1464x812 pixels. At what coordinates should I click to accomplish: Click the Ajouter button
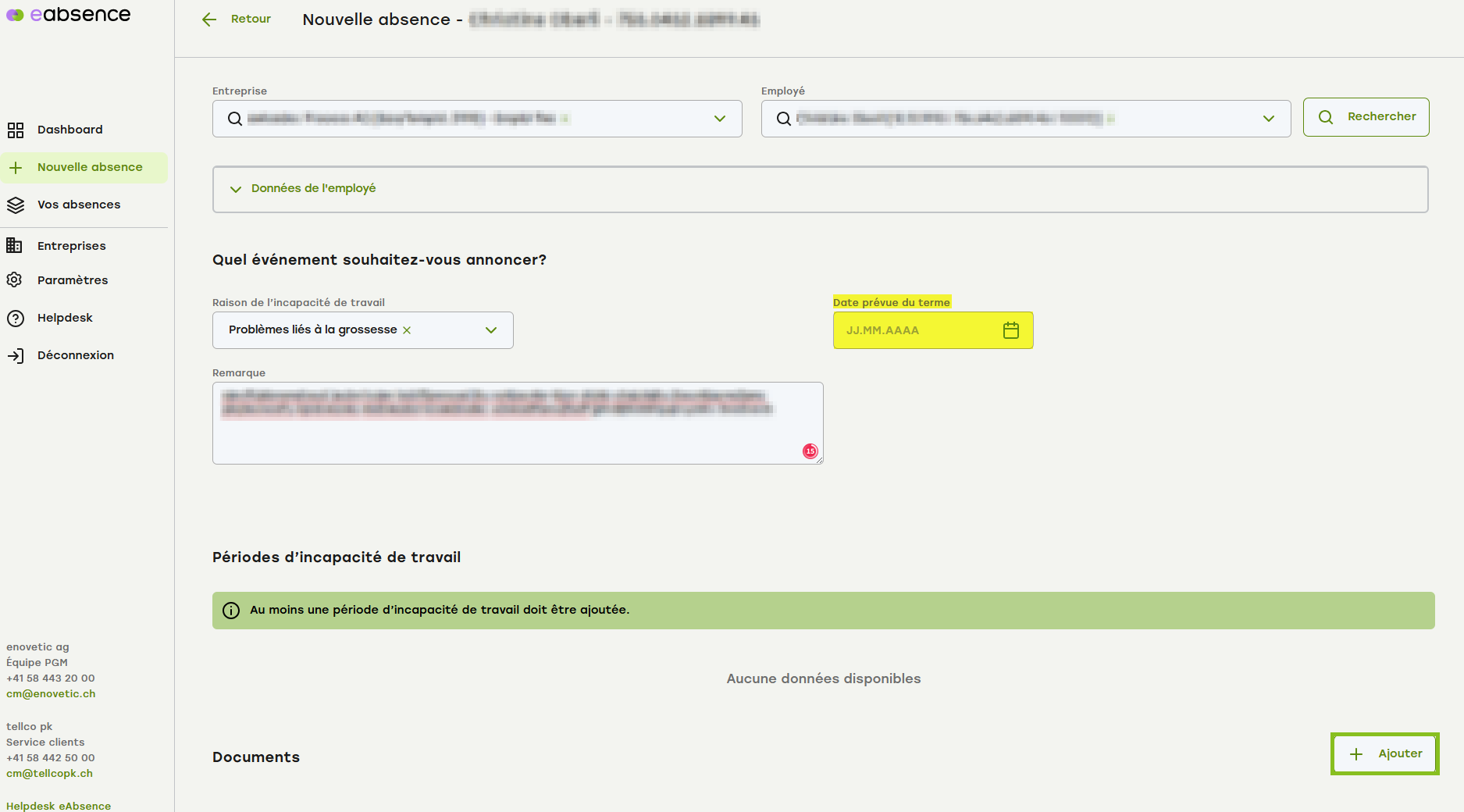pos(1384,753)
